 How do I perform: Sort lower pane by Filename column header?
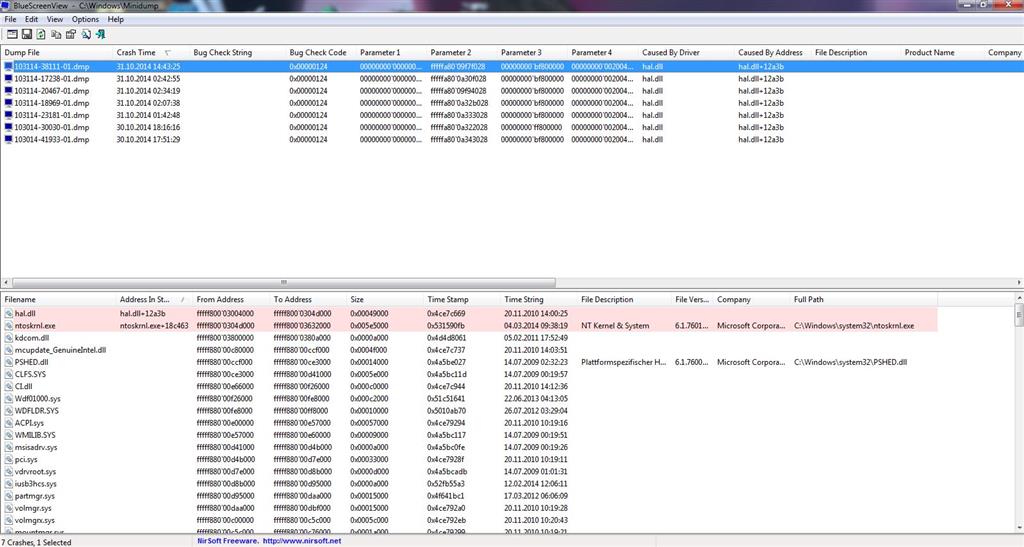pyautogui.click(x=58, y=300)
